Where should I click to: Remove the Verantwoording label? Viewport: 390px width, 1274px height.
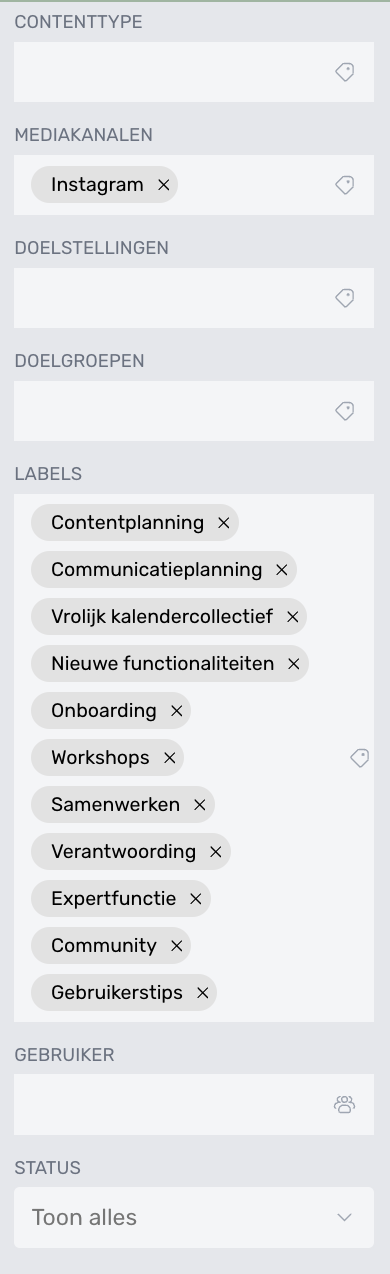point(215,852)
